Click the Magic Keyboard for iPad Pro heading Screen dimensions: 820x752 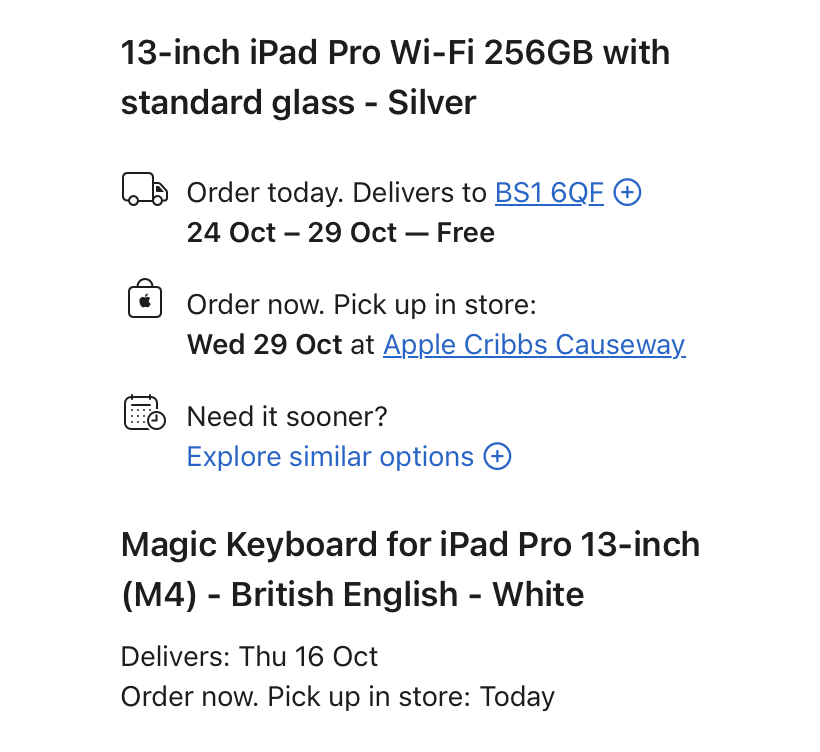(x=410, y=545)
